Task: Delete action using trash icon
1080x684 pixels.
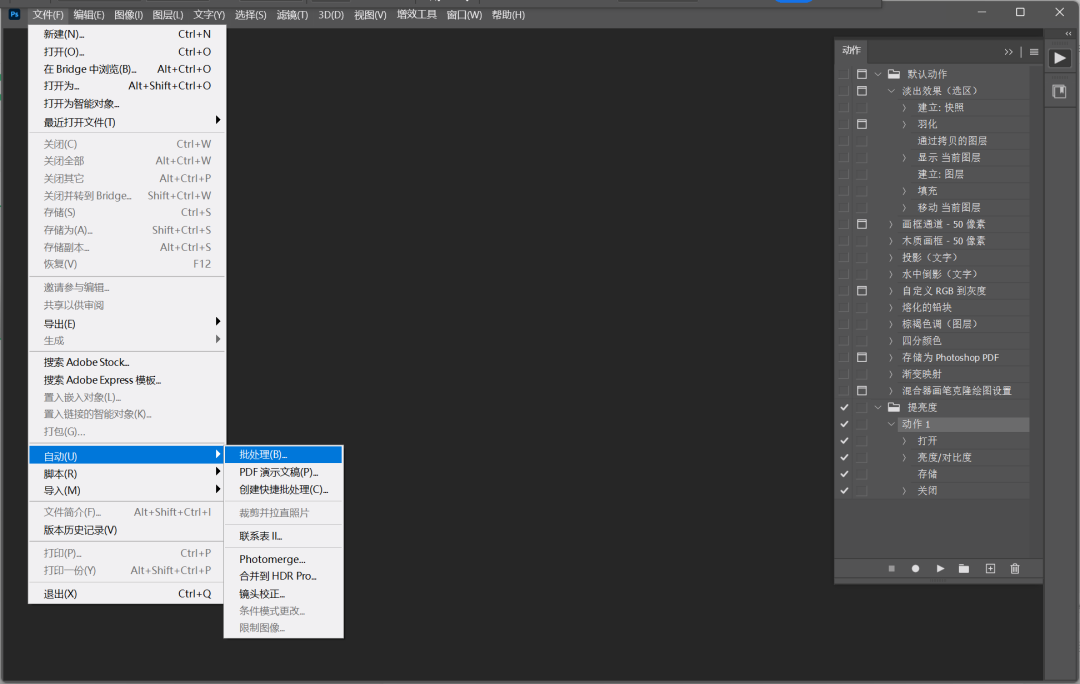Action: pyautogui.click(x=1015, y=569)
